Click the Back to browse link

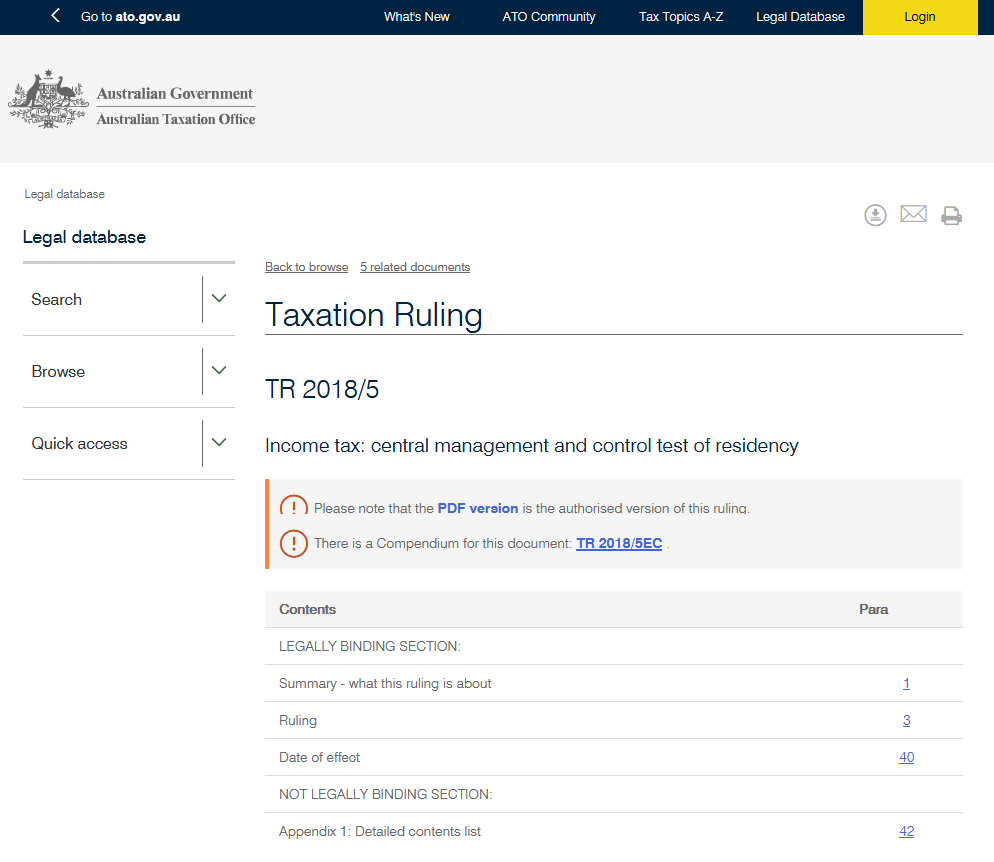click(306, 267)
